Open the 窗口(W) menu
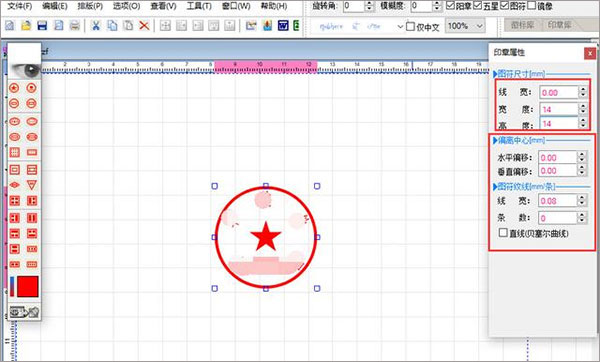 (236, 6)
